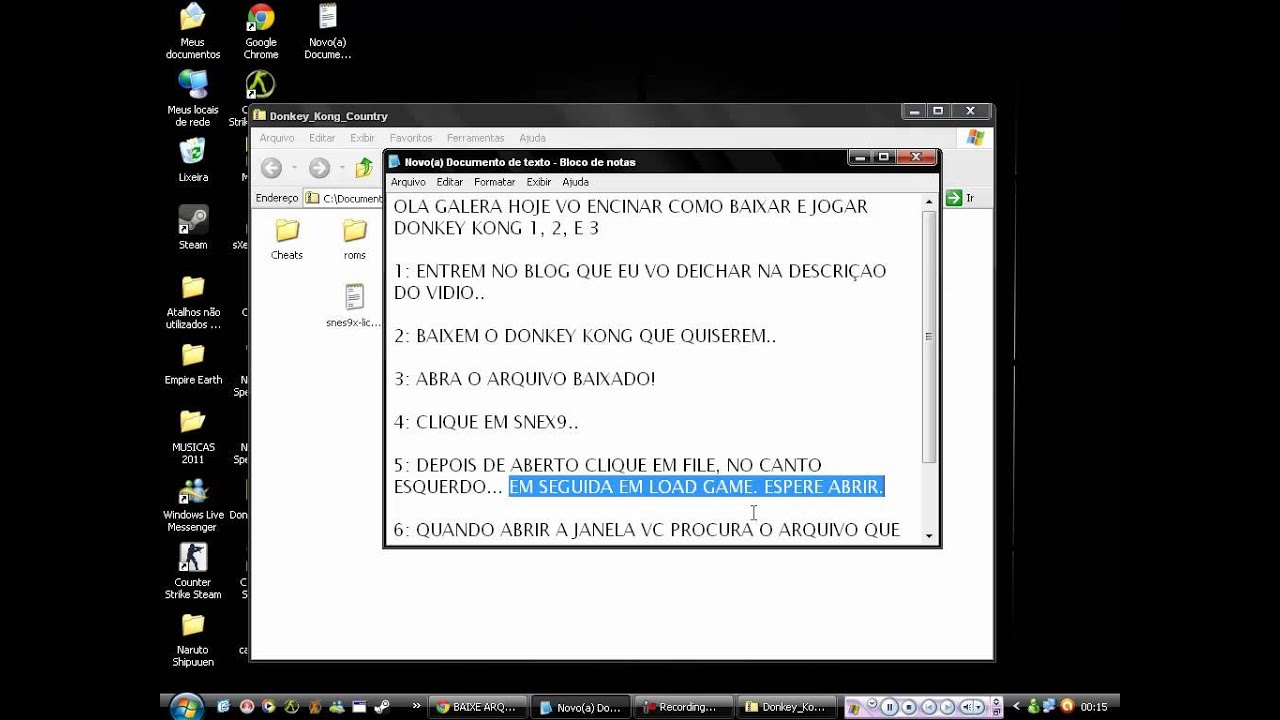1280x720 pixels.
Task: Launch Counter Strike Steam shortcut
Action: [x=193, y=571]
